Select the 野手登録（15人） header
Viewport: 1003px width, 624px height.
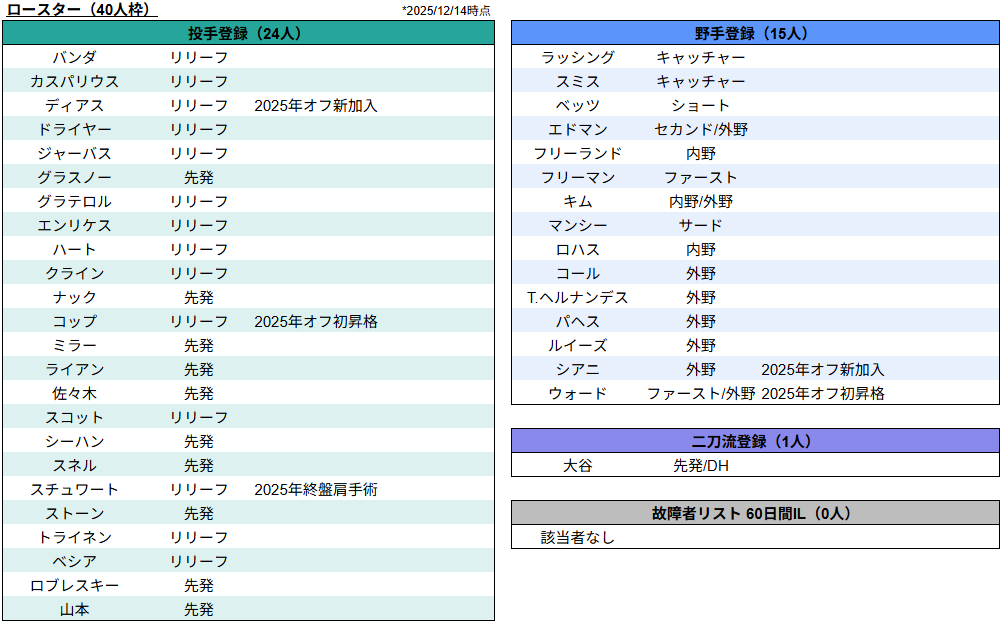click(754, 33)
